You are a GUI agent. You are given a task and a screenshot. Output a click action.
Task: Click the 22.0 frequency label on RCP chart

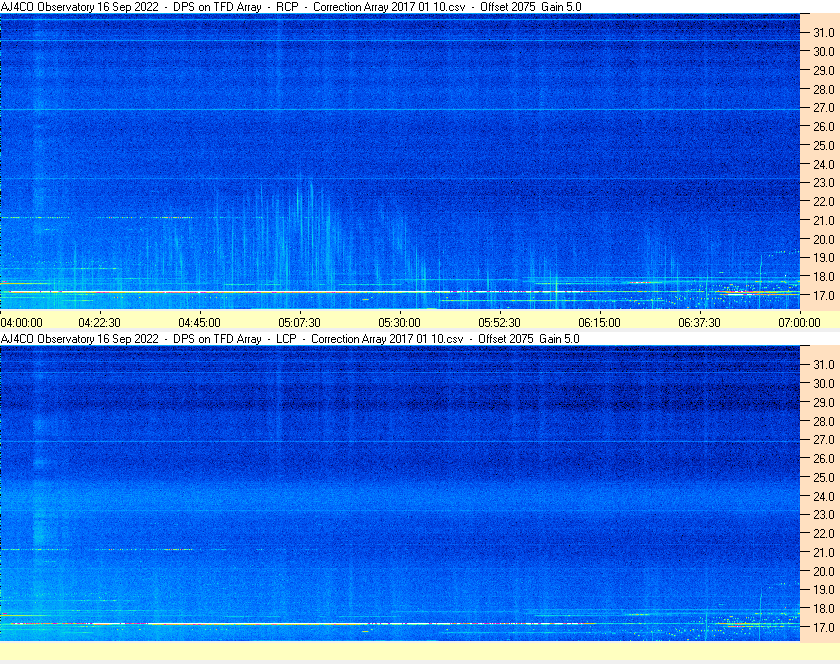click(x=824, y=202)
